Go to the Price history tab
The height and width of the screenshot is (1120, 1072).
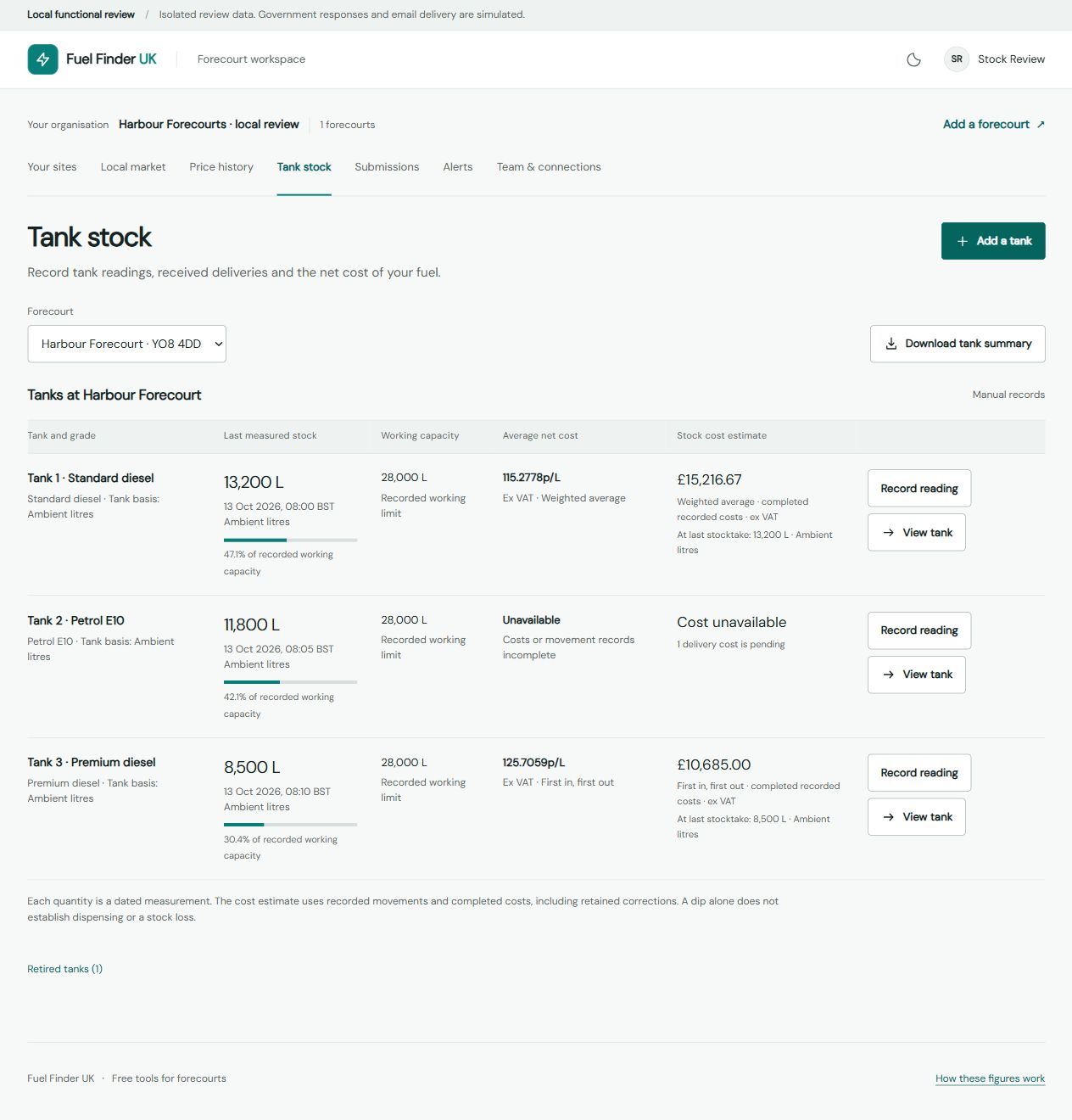(221, 167)
